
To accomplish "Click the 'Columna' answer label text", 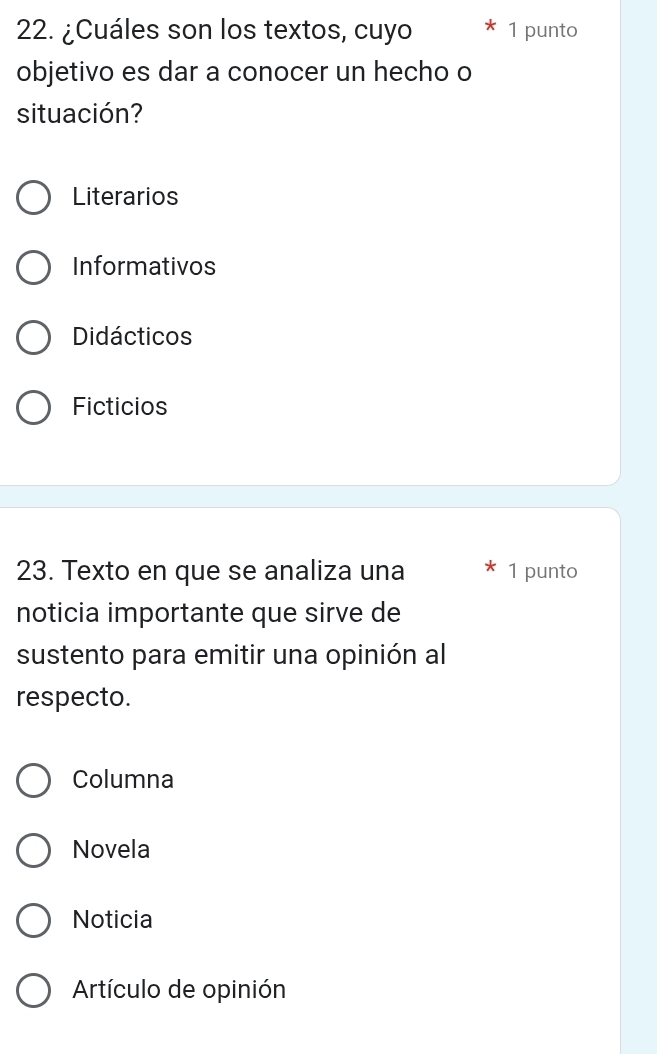I will pos(123,779).
